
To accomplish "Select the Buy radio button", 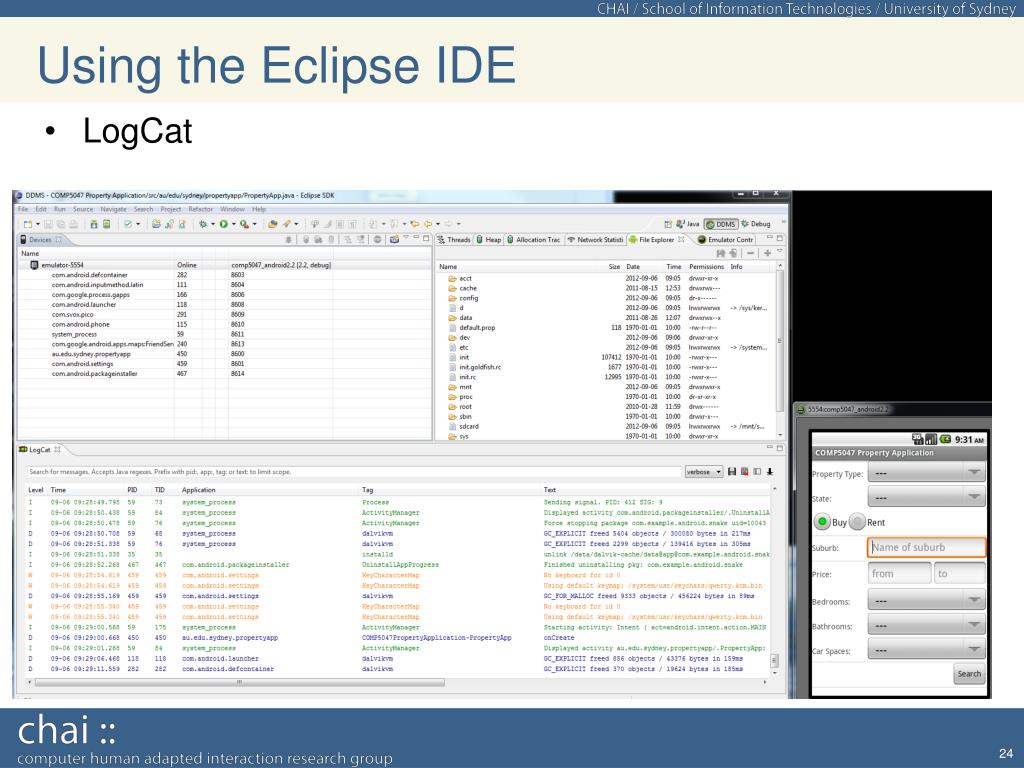I will tap(822, 522).
